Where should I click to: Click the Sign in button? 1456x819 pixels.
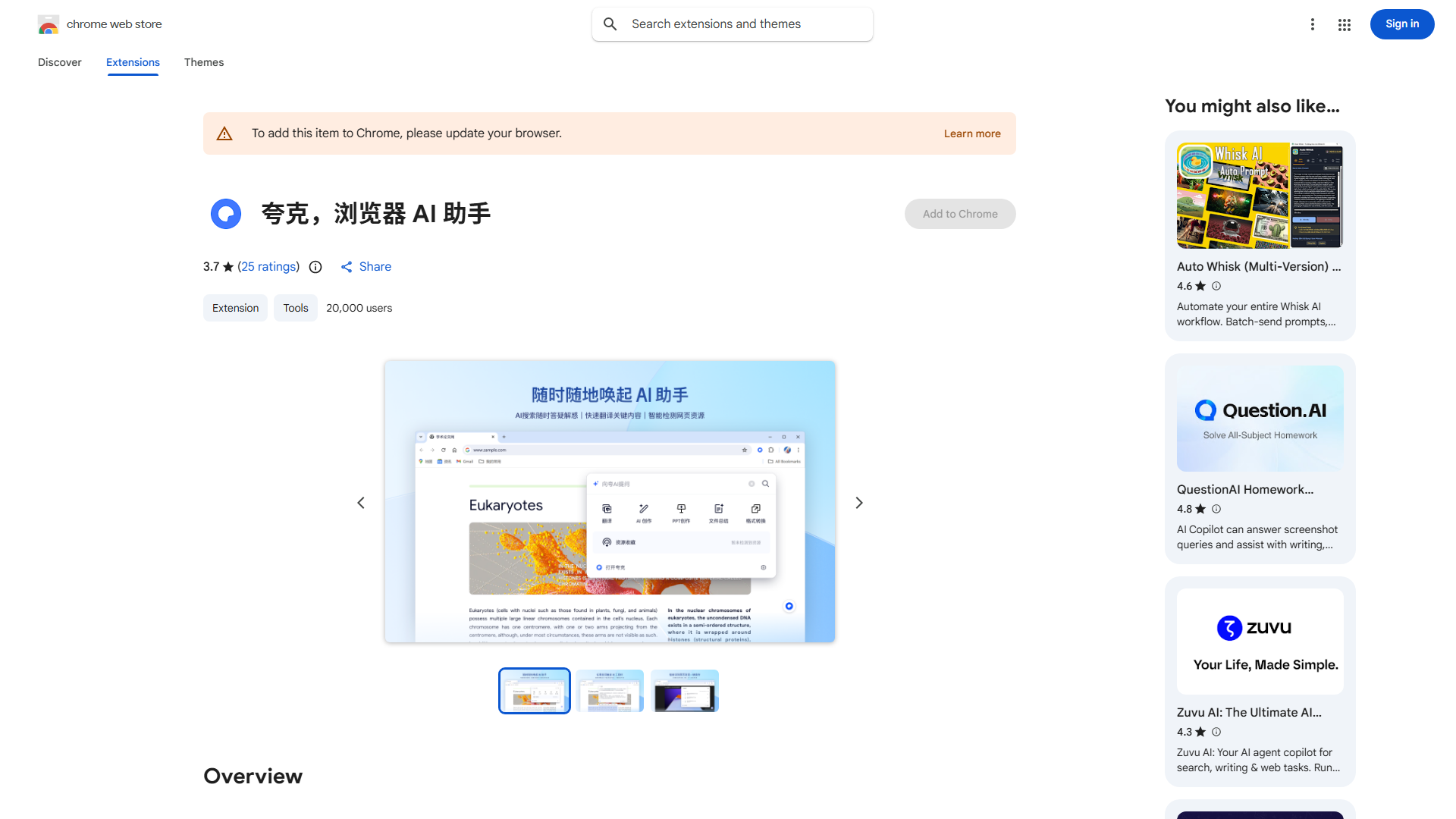pyautogui.click(x=1401, y=24)
